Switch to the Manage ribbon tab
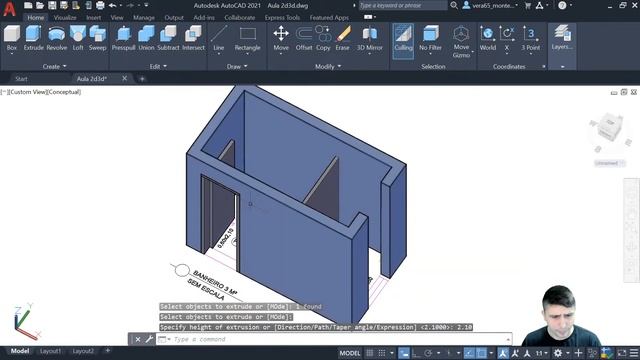Image resolution: width=640 pixels, height=360 pixels. (144, 18)
